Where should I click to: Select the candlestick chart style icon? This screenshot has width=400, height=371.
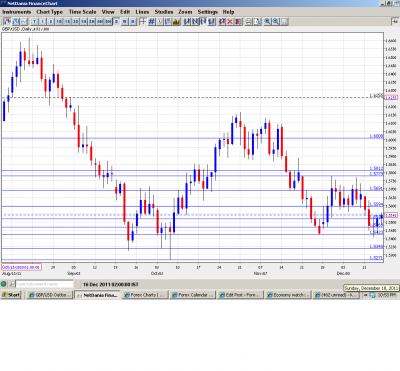point(7,22)
